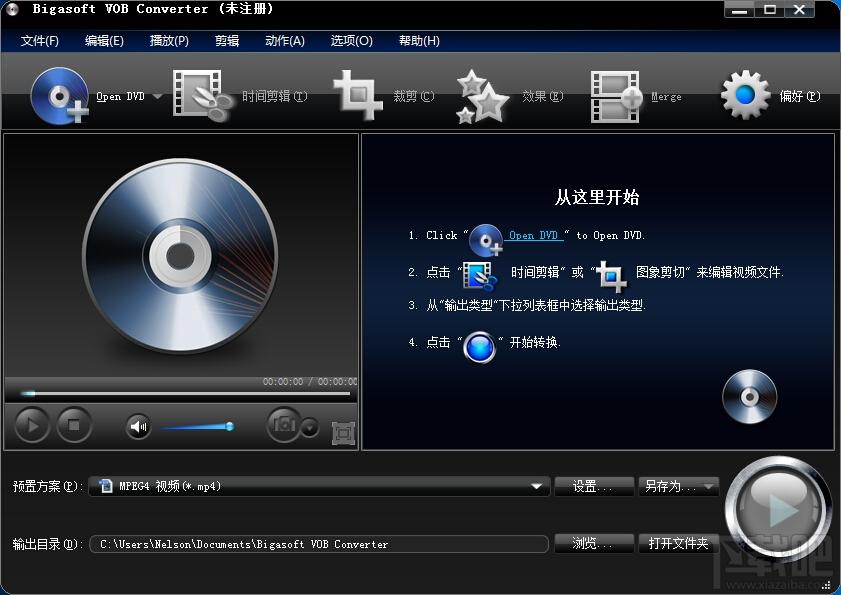Click the 时间剪辑(T) toolbar label
This screenshot has height=595, width=841.
(x=275, y=97)
